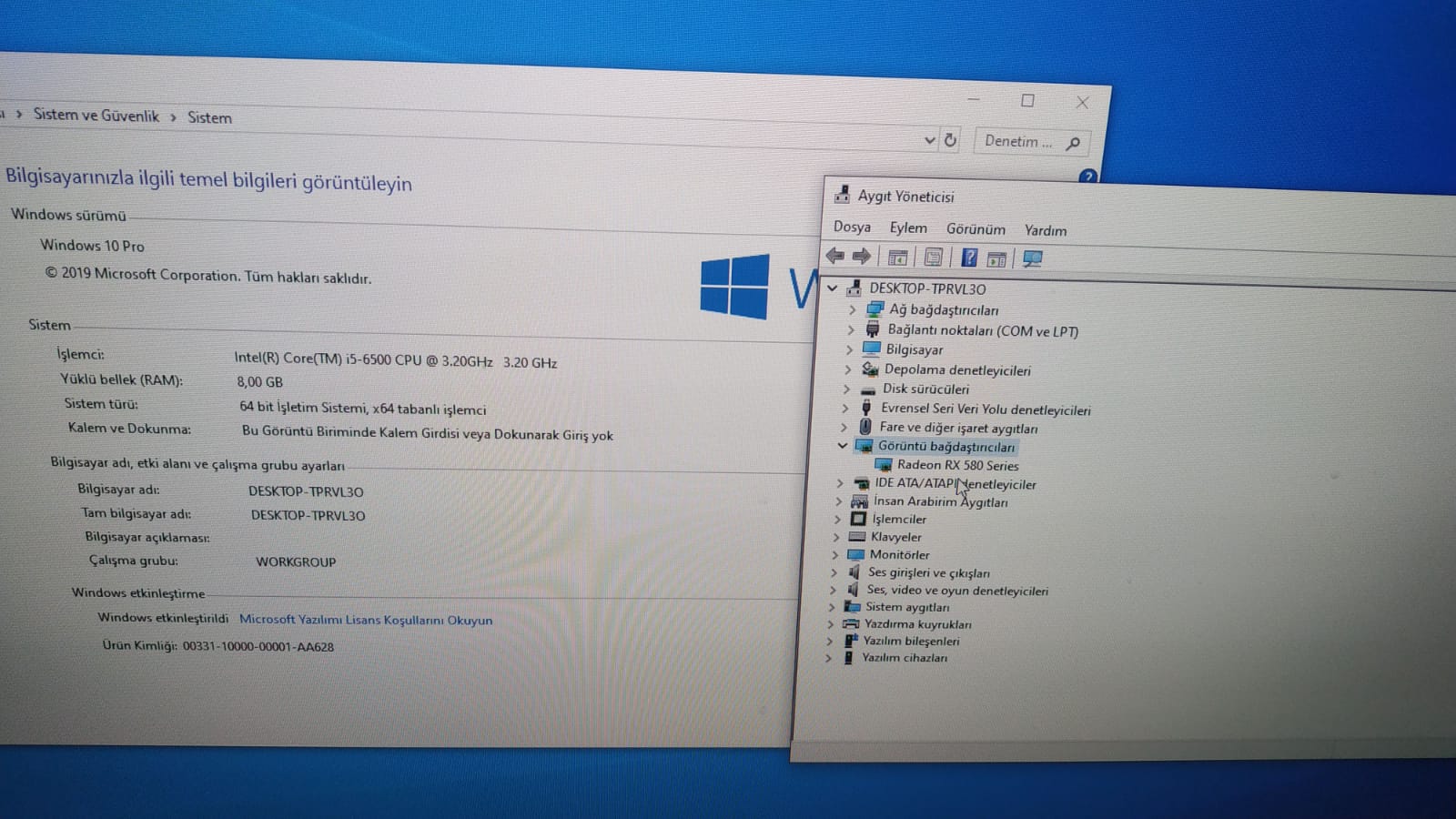Viewport: 1456px width, 819px height.
Task: Click the Bağlantı noktaları (COM ve LPT) port icon
Action: tap(872, 329)
